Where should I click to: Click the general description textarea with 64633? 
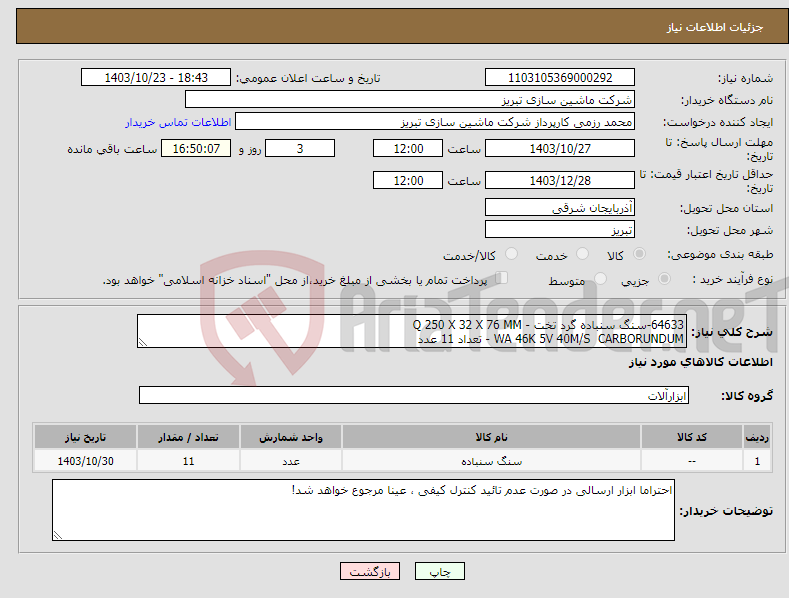[x=412, y=331]
